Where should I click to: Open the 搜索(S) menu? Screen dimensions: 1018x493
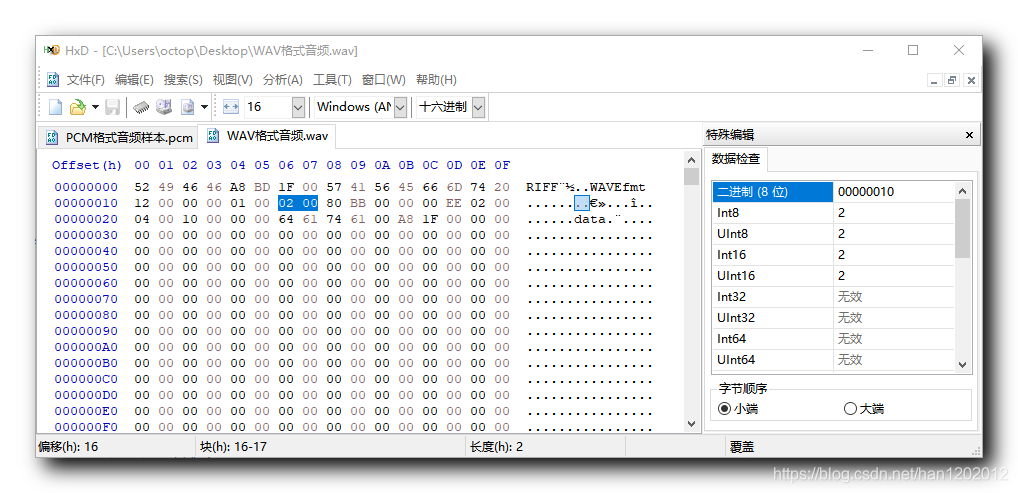pos(183,80)
